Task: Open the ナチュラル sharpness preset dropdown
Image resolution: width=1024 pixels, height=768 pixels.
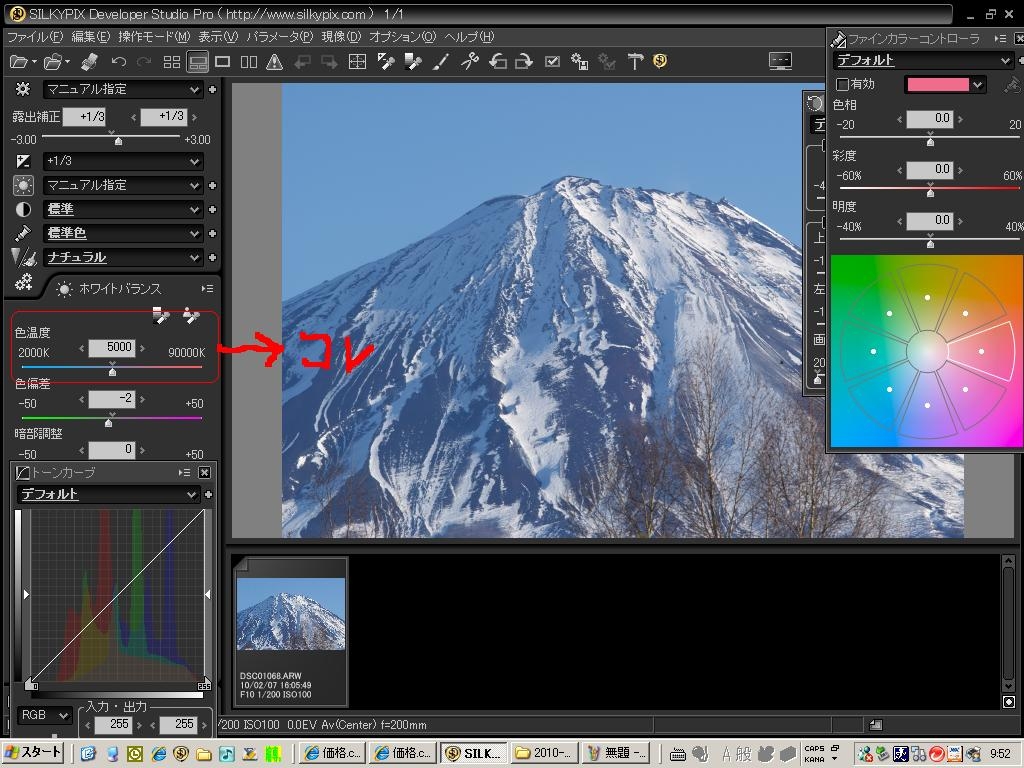Action: [123, 257]
